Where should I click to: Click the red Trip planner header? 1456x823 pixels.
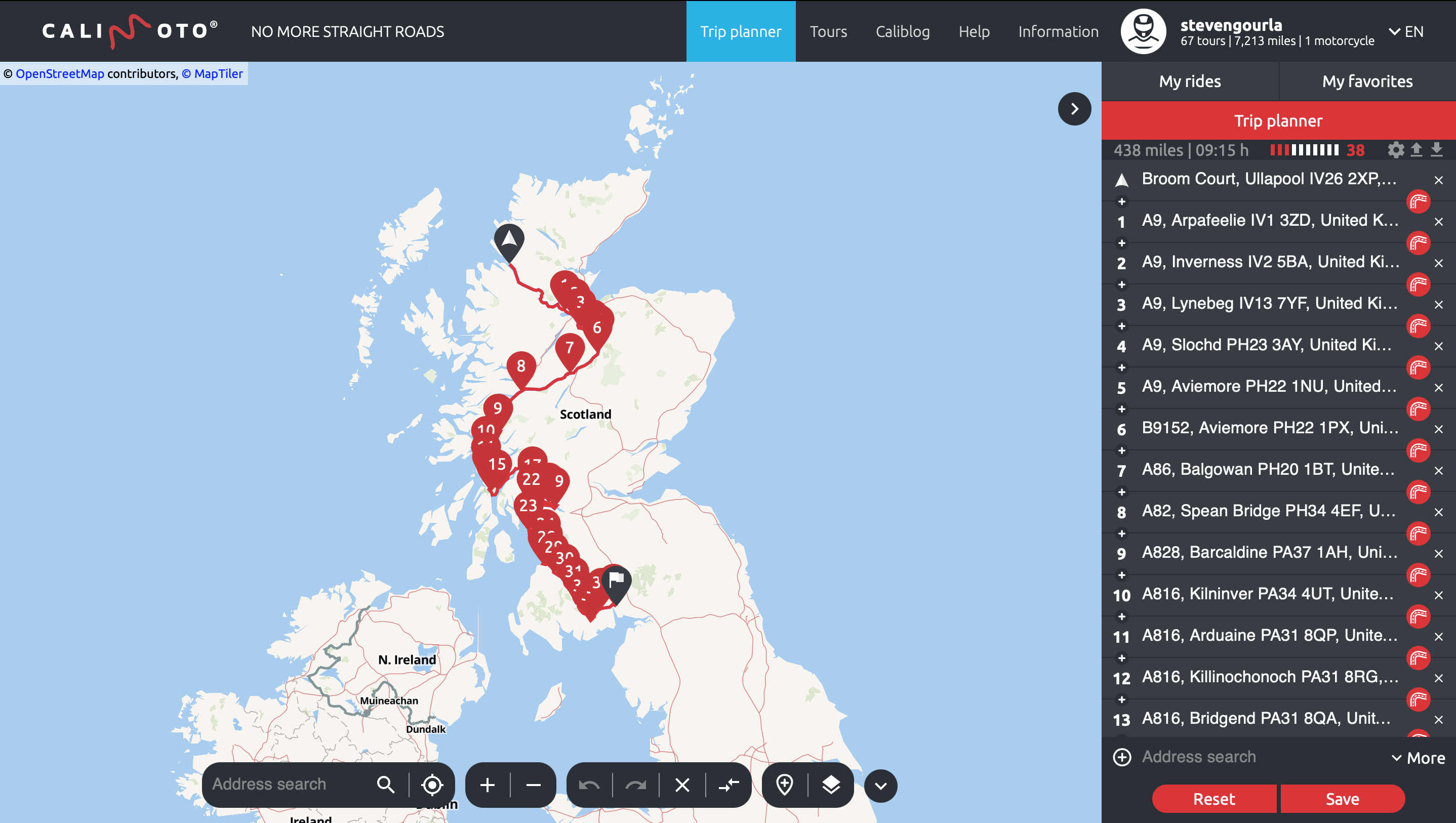click(1278, 120)
